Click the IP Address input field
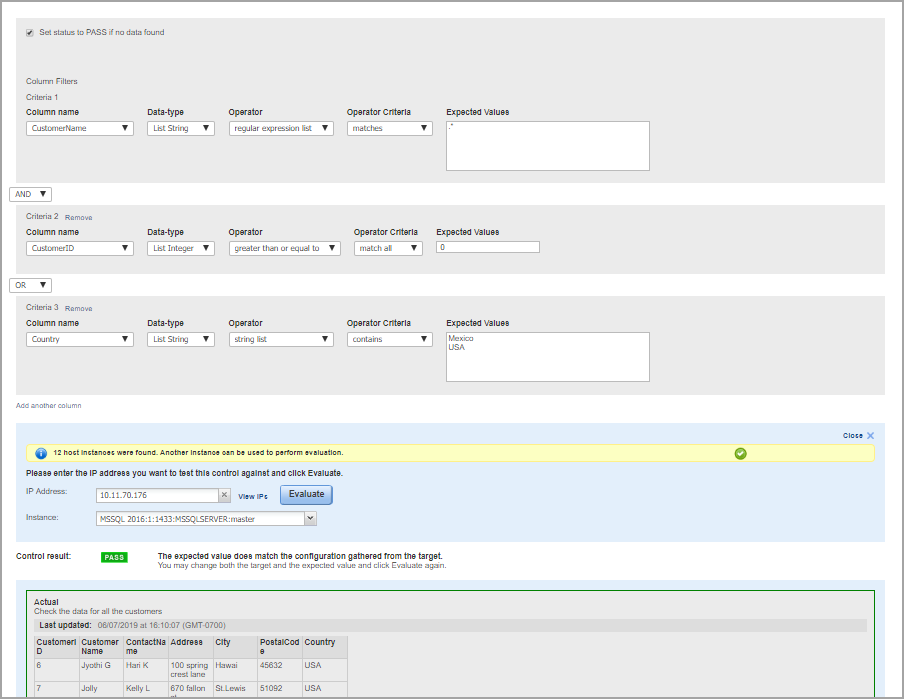 (157, 495)
